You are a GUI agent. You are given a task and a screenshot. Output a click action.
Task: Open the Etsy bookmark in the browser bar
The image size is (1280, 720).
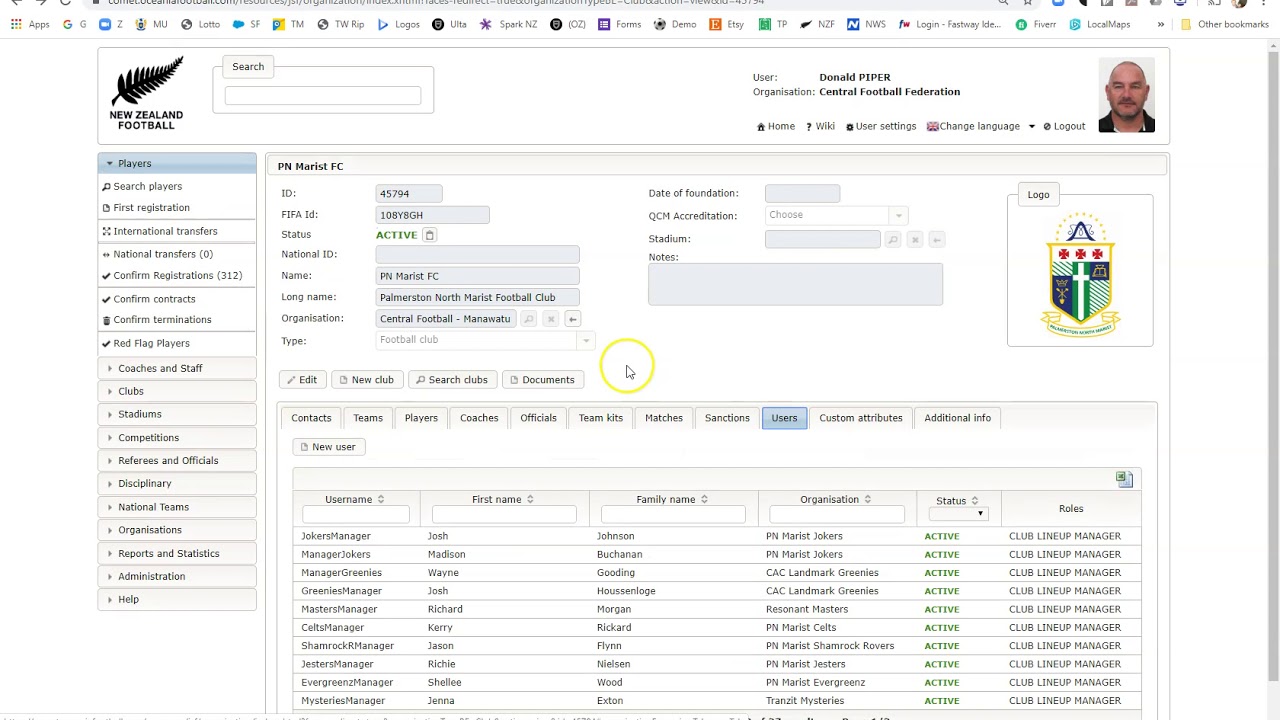(728, 24)
